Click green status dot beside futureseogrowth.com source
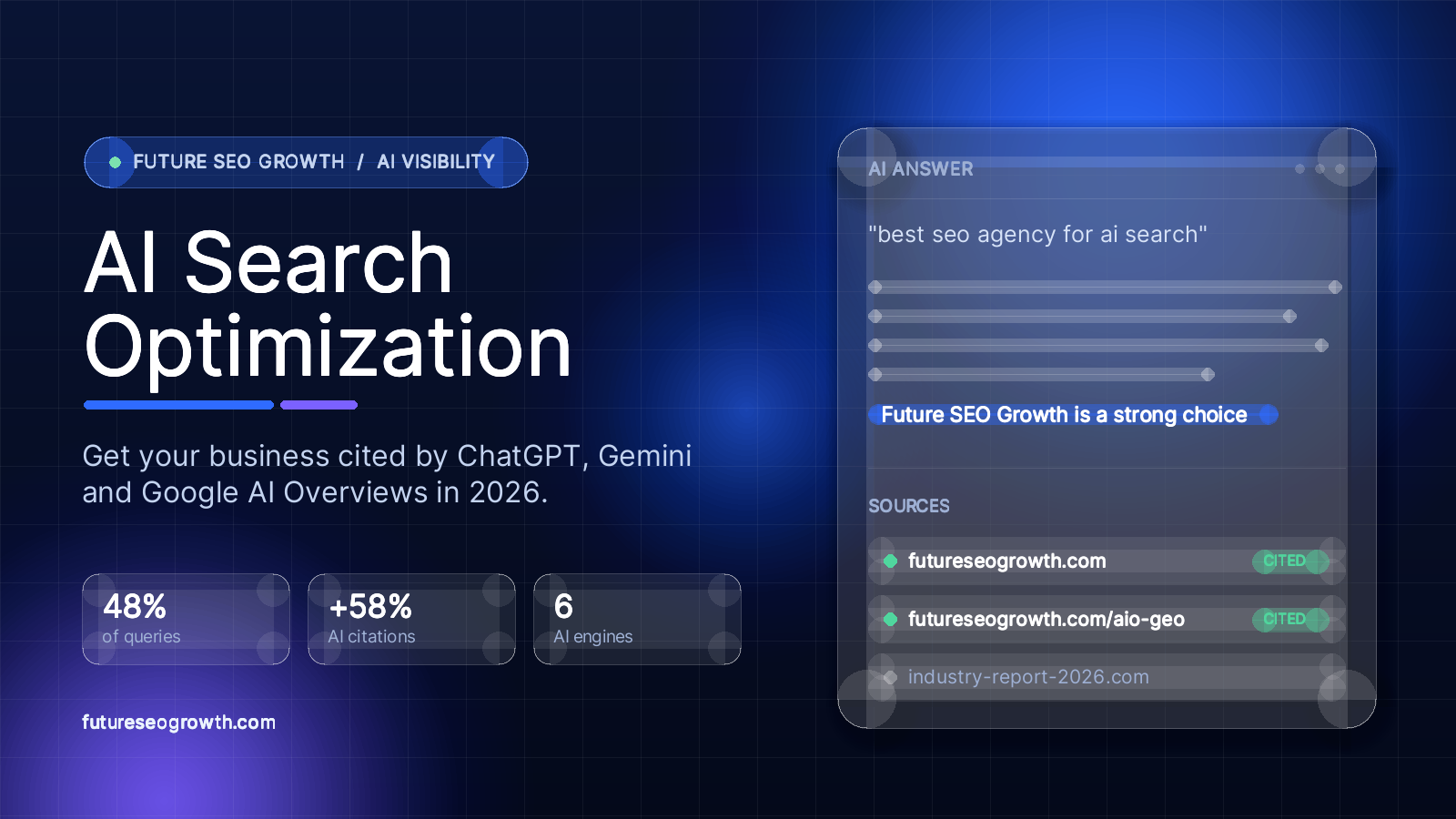The image size is (1456, 819). [x=890, y=561]
